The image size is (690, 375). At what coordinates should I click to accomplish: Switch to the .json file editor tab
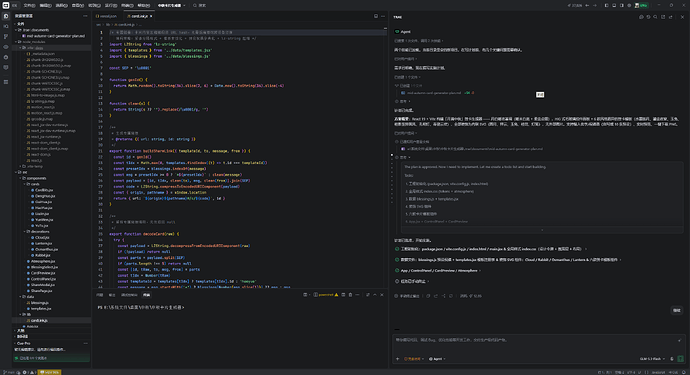click(107, 16)
